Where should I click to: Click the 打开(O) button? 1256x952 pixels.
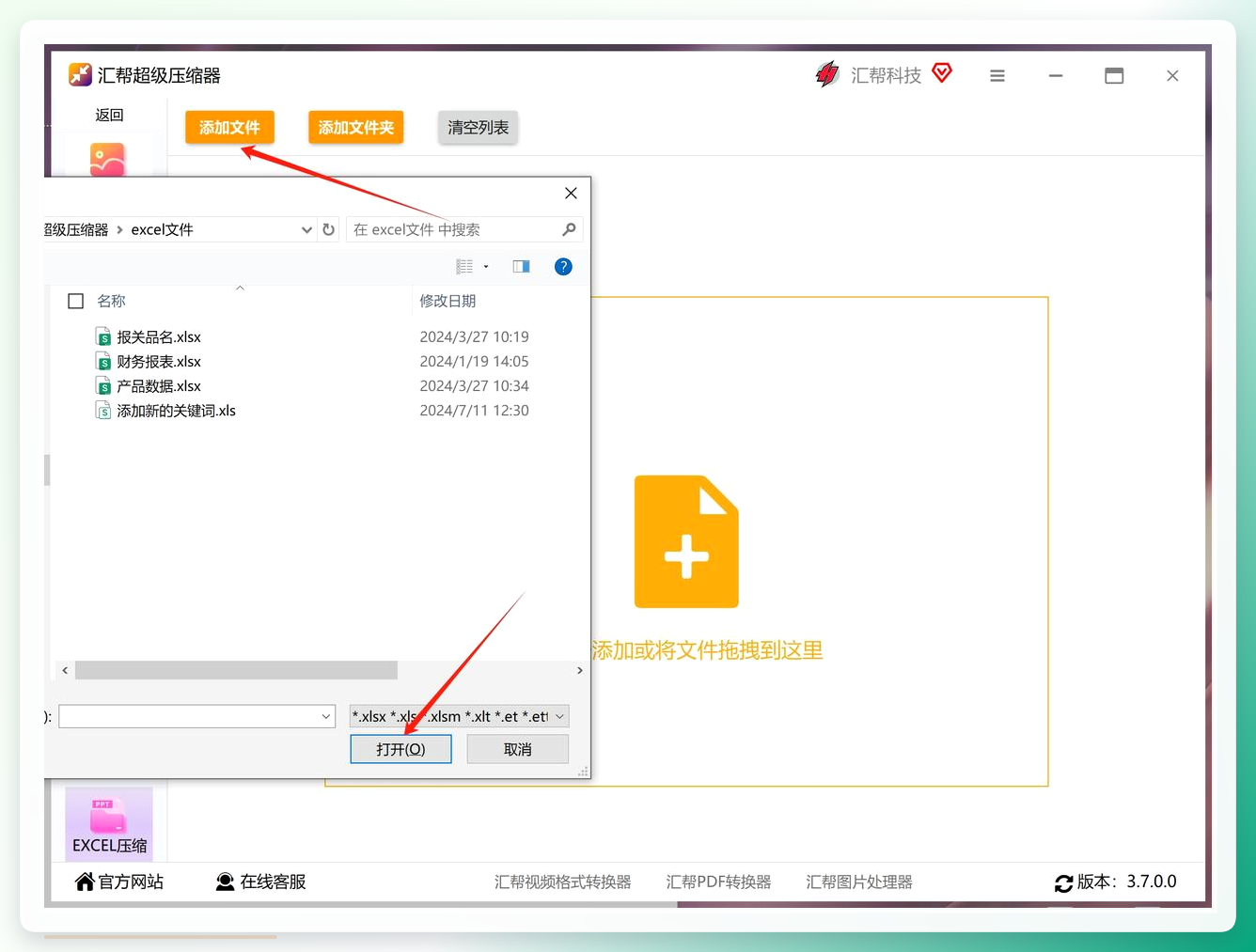tap(400, 749)
